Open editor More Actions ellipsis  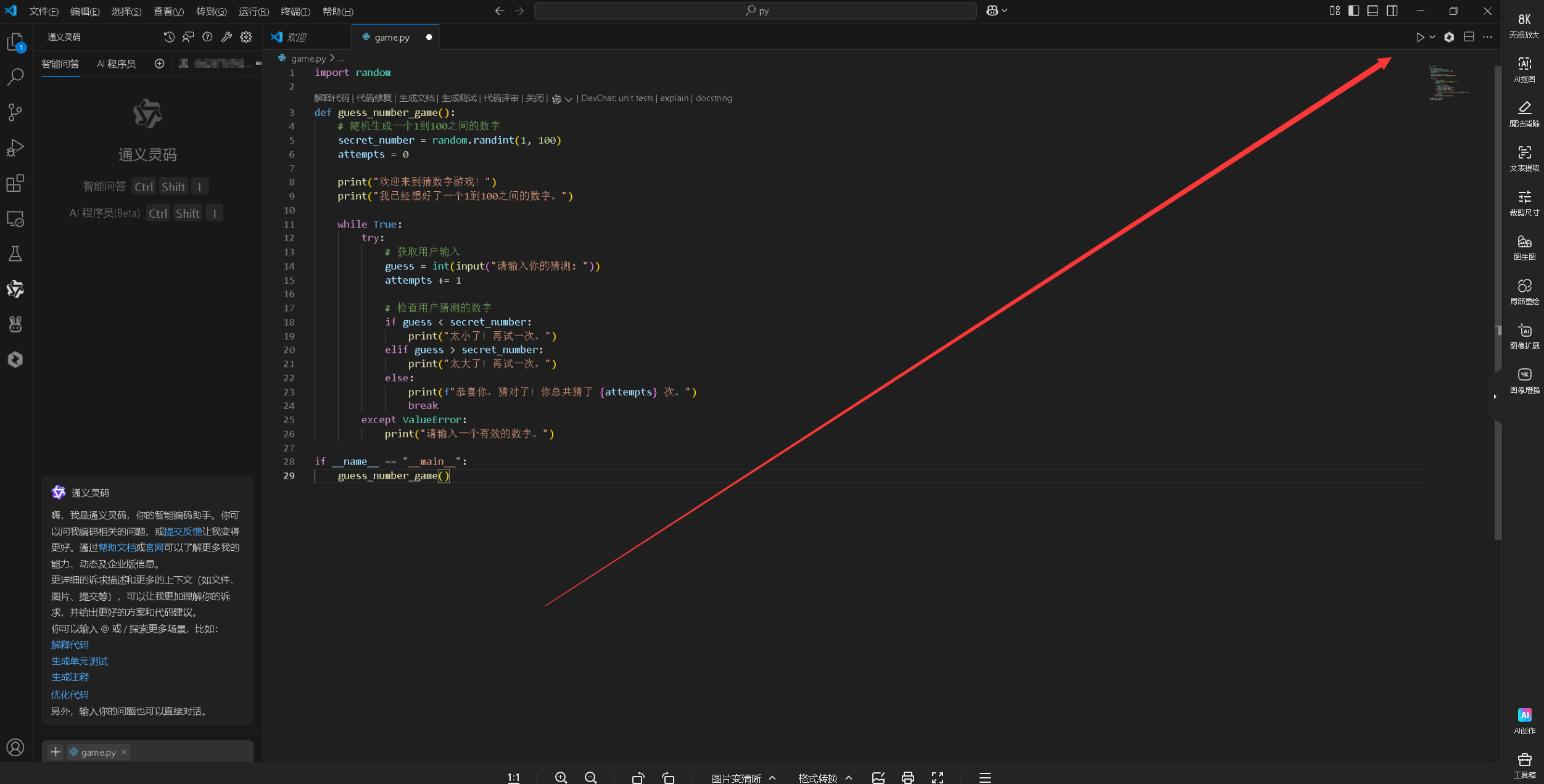point(1488,37)
